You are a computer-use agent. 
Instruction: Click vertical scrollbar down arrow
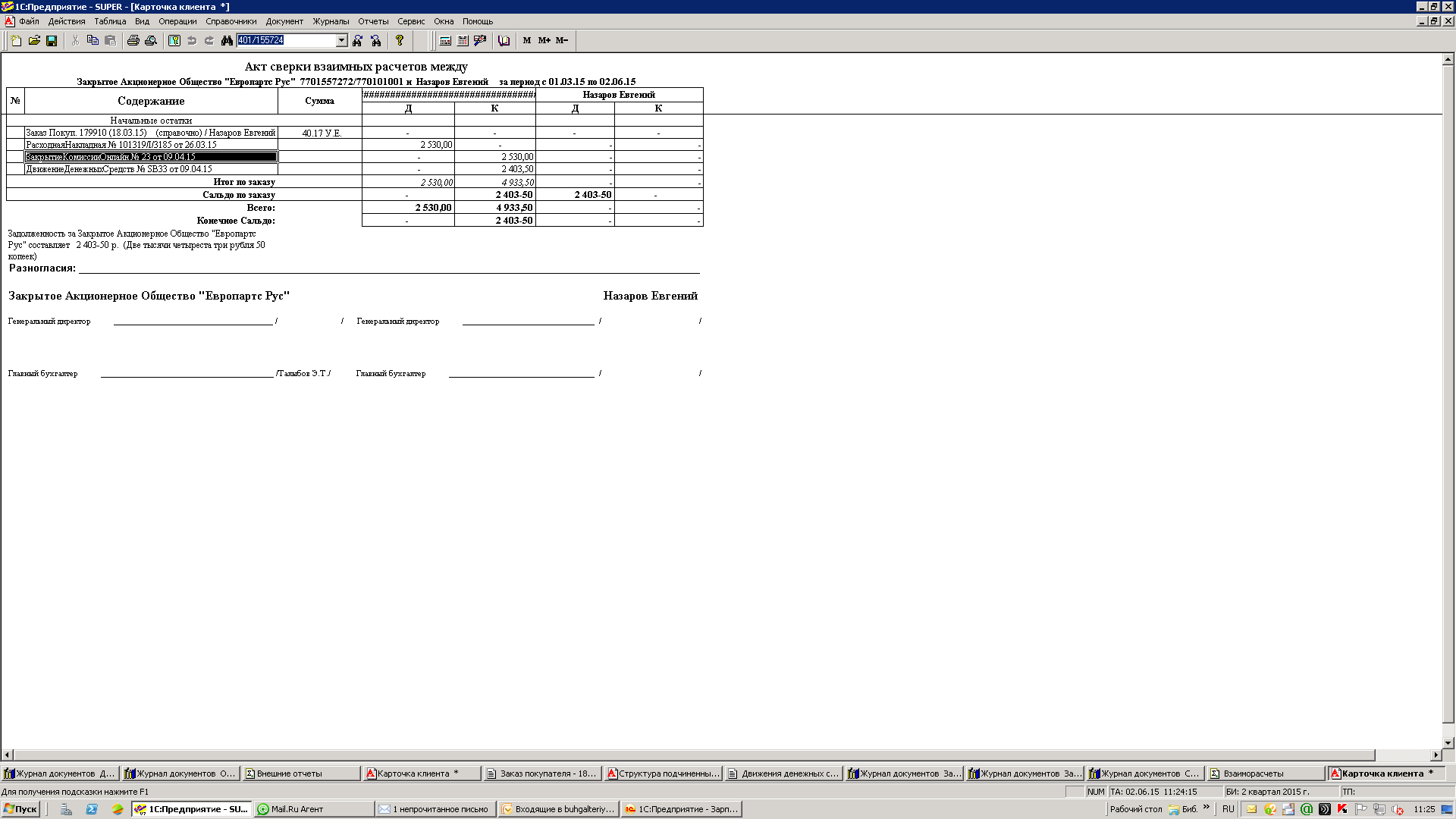click(1448, 743)
